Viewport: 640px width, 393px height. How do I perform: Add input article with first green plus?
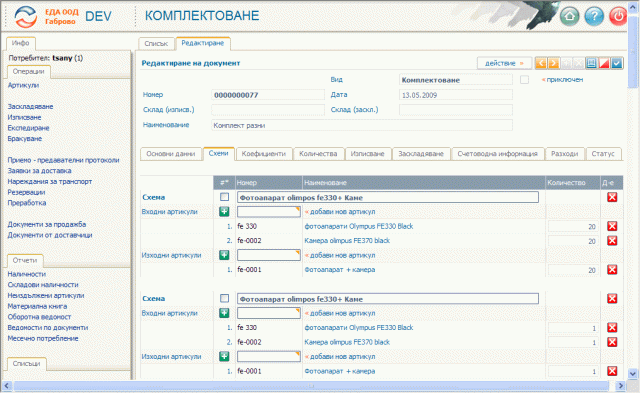[x=224, y=211]
